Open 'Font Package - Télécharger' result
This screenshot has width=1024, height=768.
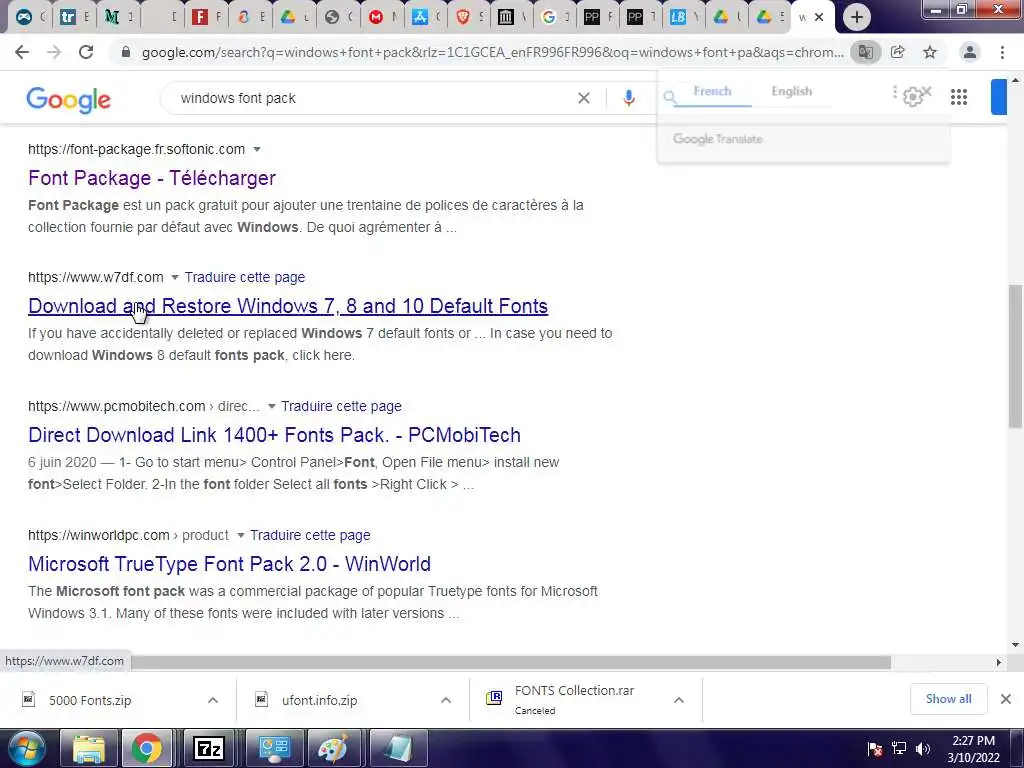(152, 178)
